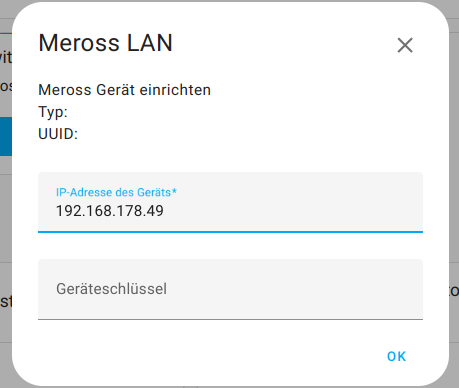The height and width of the screenshot is (388, 459).
Task: Click into the Geräteschlüssel input field
Action: pyautogui.click(x=230, y=289)
